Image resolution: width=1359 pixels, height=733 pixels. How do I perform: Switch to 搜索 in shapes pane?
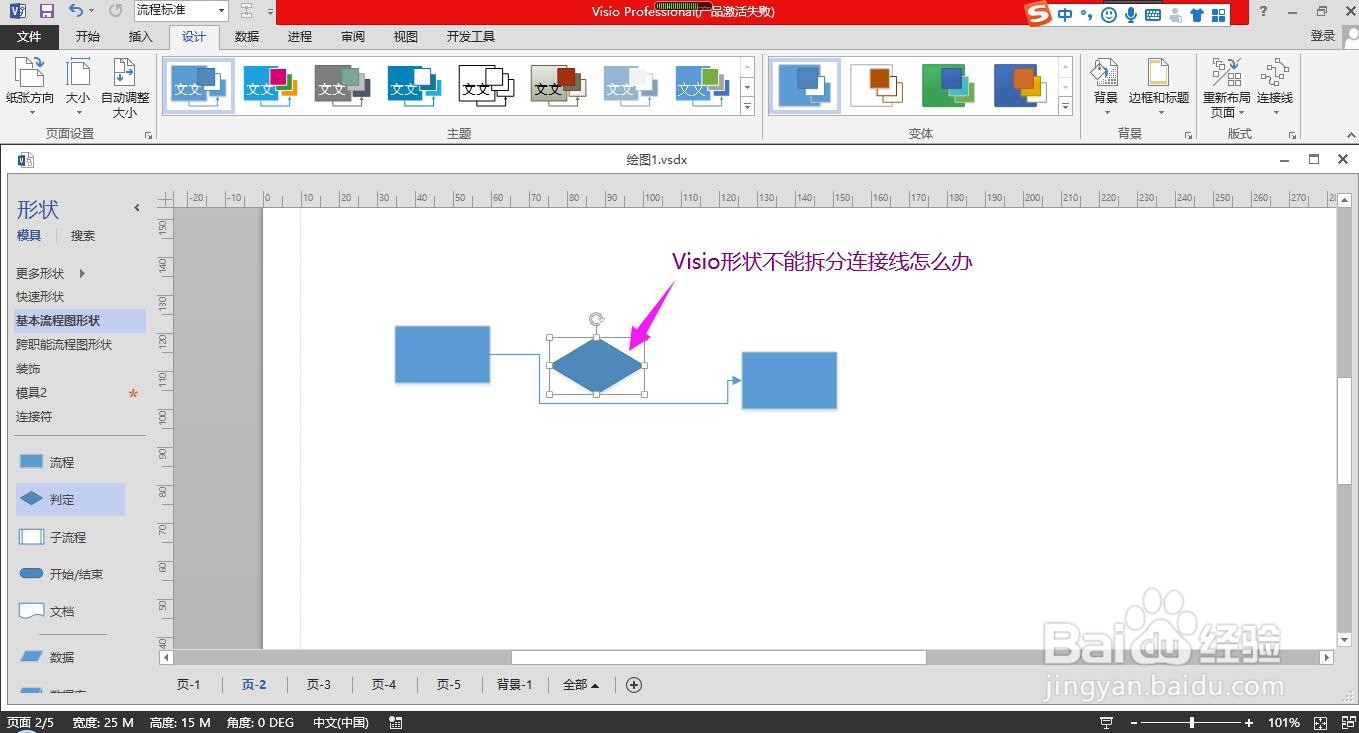tap(83, 236)
